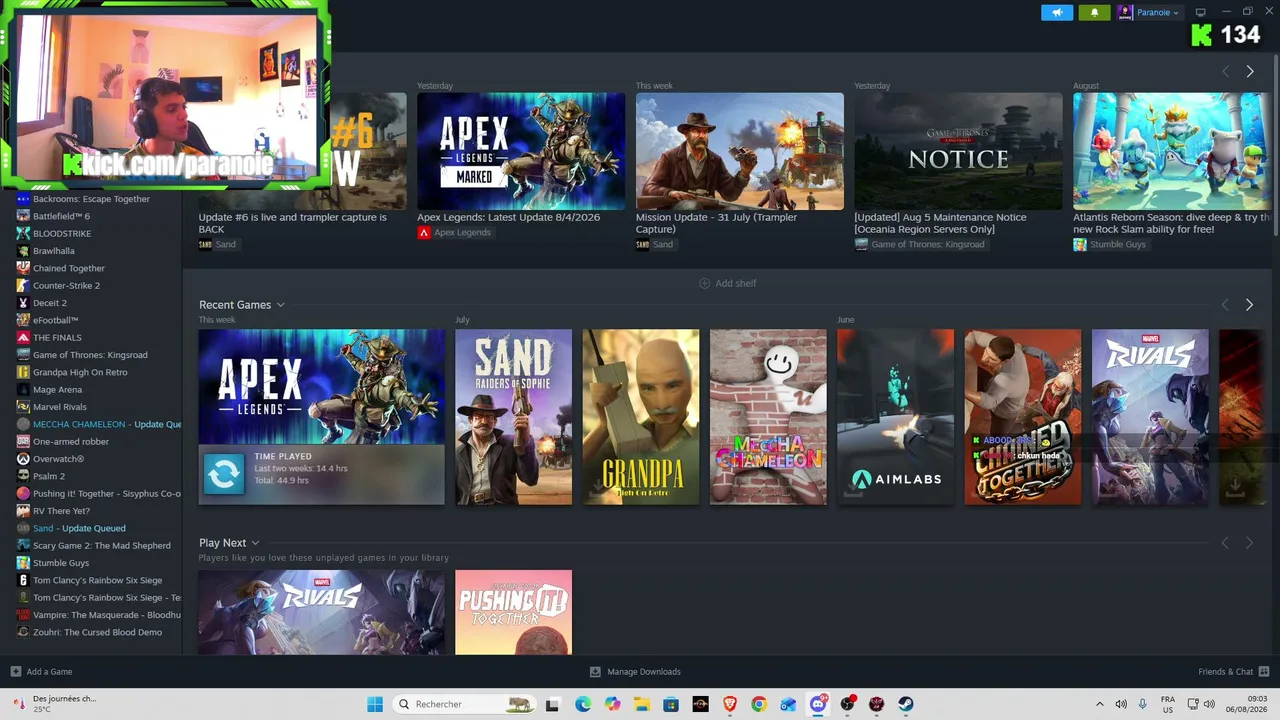This screenshot has height=720, width=1280.
Task: Open FRA US input language switcher
Action: (x=1168, y=704)
